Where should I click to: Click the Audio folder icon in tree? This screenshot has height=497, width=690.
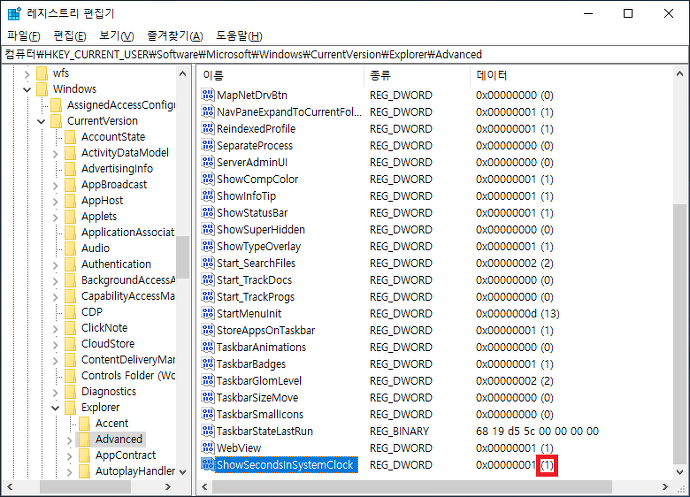(70, 248)
